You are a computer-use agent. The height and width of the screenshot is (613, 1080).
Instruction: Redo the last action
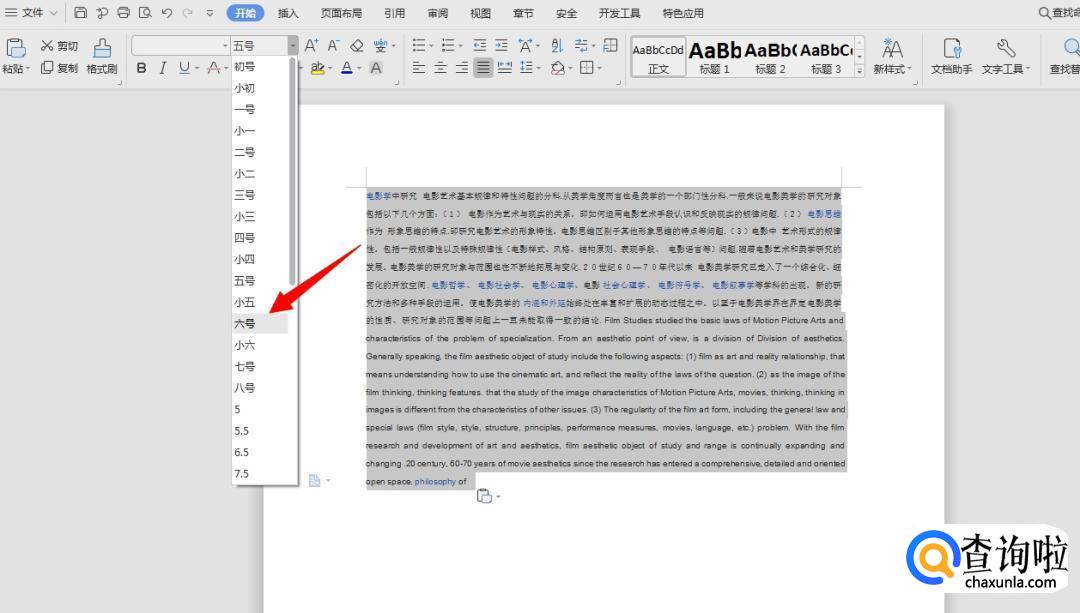pos(187,12)
